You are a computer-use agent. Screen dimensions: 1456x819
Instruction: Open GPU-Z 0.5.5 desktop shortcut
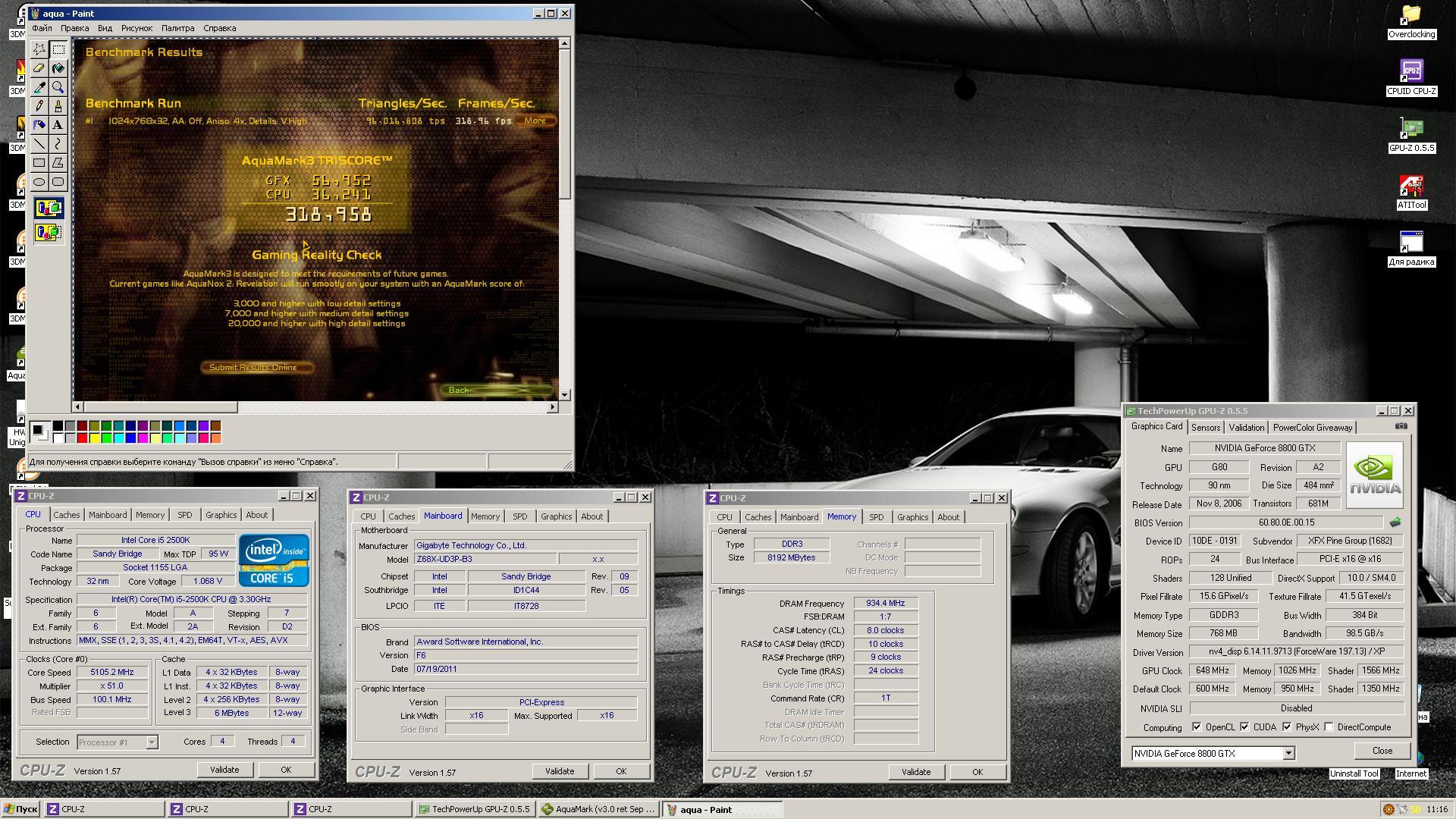tap(1411, 135)
